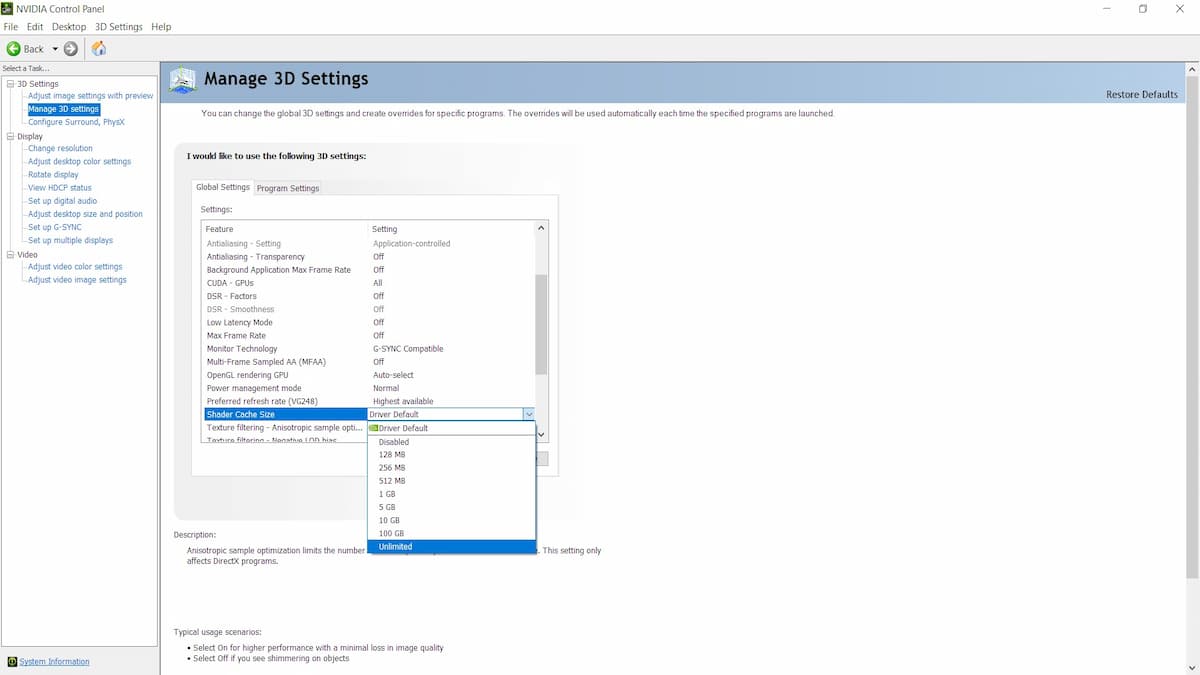Screen dimensions: 1200x675
Task: Select the Rotate display task
Action: (53, 175)
